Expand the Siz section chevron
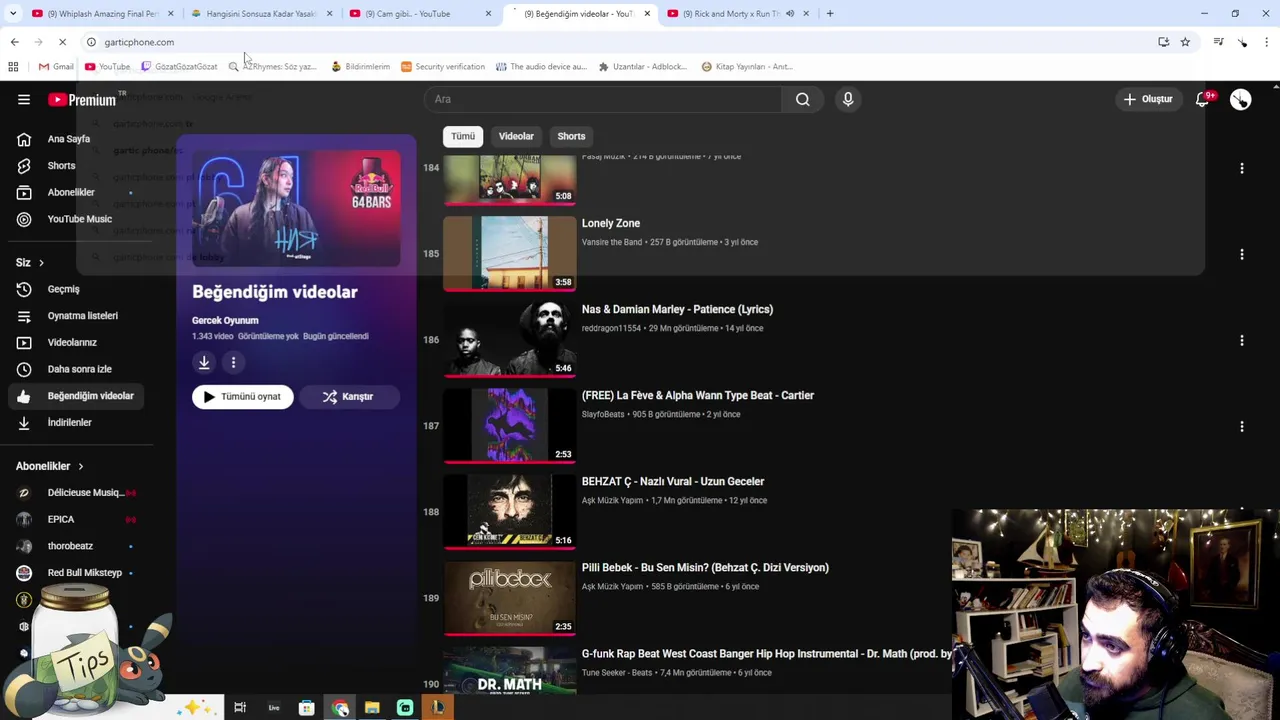The image size is (1280, 720). click(41, 263)
